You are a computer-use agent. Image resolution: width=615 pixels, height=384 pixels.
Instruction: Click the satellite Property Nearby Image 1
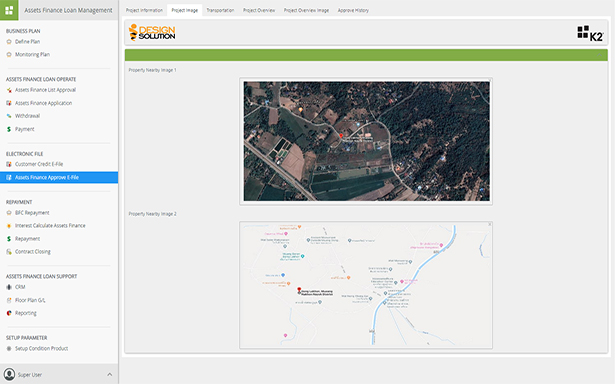point(366,141)
